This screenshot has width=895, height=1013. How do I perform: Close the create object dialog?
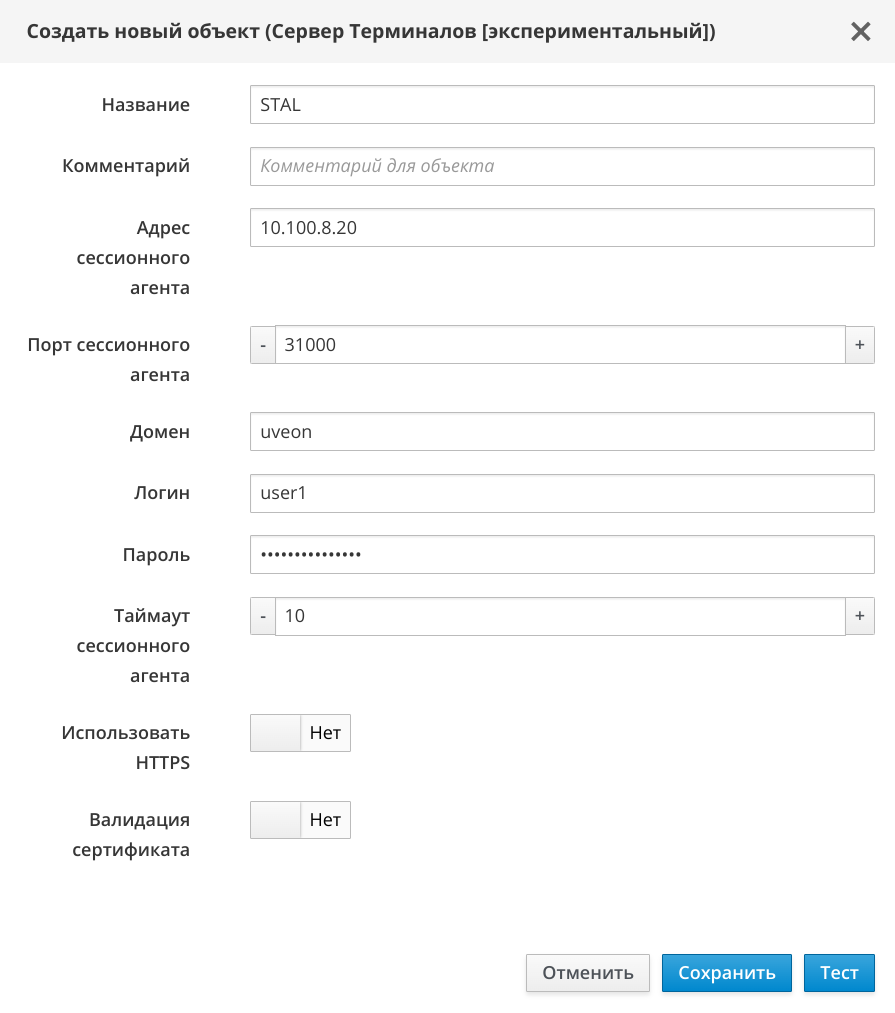point(860,32)
